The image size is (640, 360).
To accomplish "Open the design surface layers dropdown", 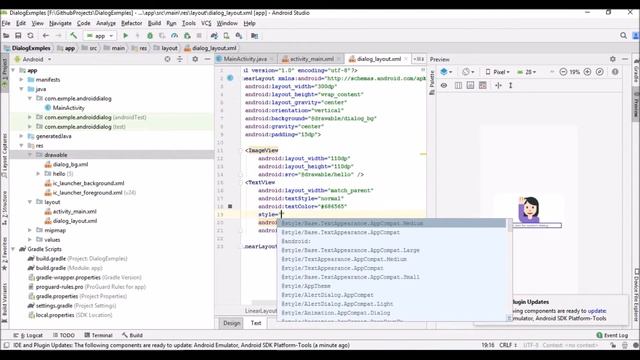I will tap(447, 72).
